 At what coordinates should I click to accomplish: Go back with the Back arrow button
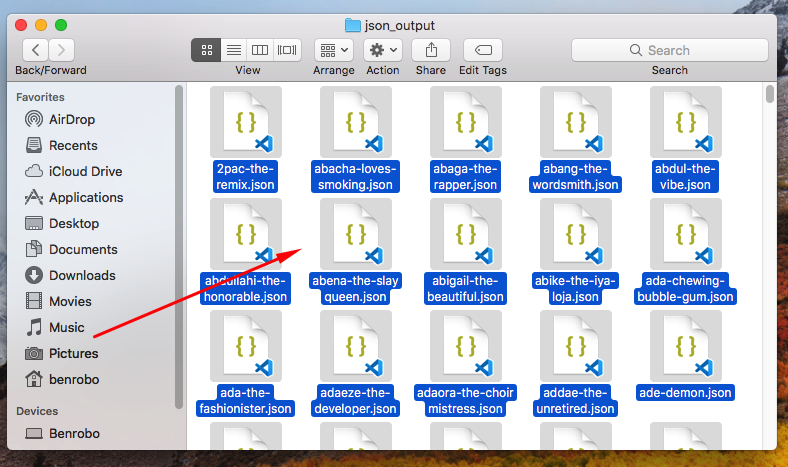(x=36, y=50)
